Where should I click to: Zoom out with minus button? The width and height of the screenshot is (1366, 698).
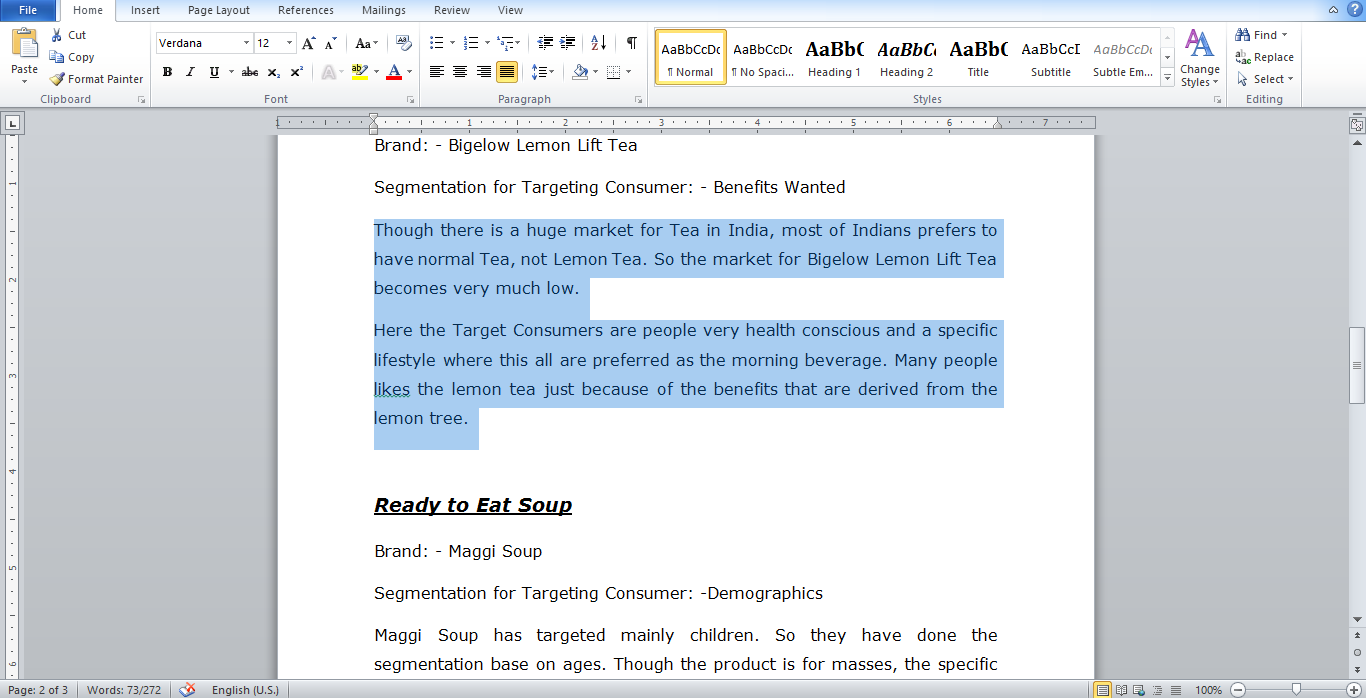[x=1238, y=689]
